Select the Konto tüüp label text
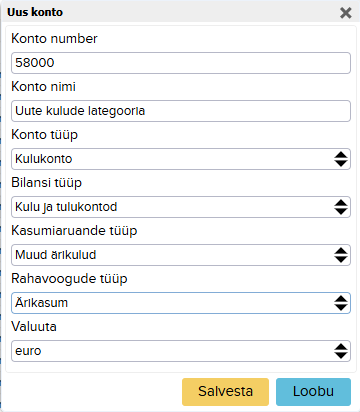360x412 pixels. click(45, 135)
